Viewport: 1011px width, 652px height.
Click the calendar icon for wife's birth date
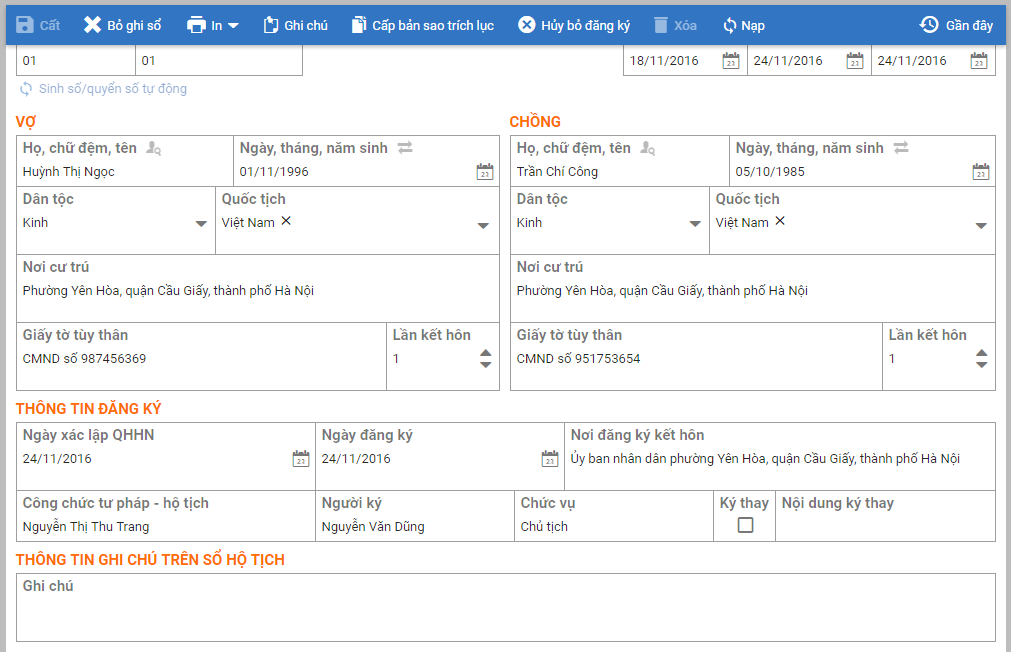[x=485, y=172]
